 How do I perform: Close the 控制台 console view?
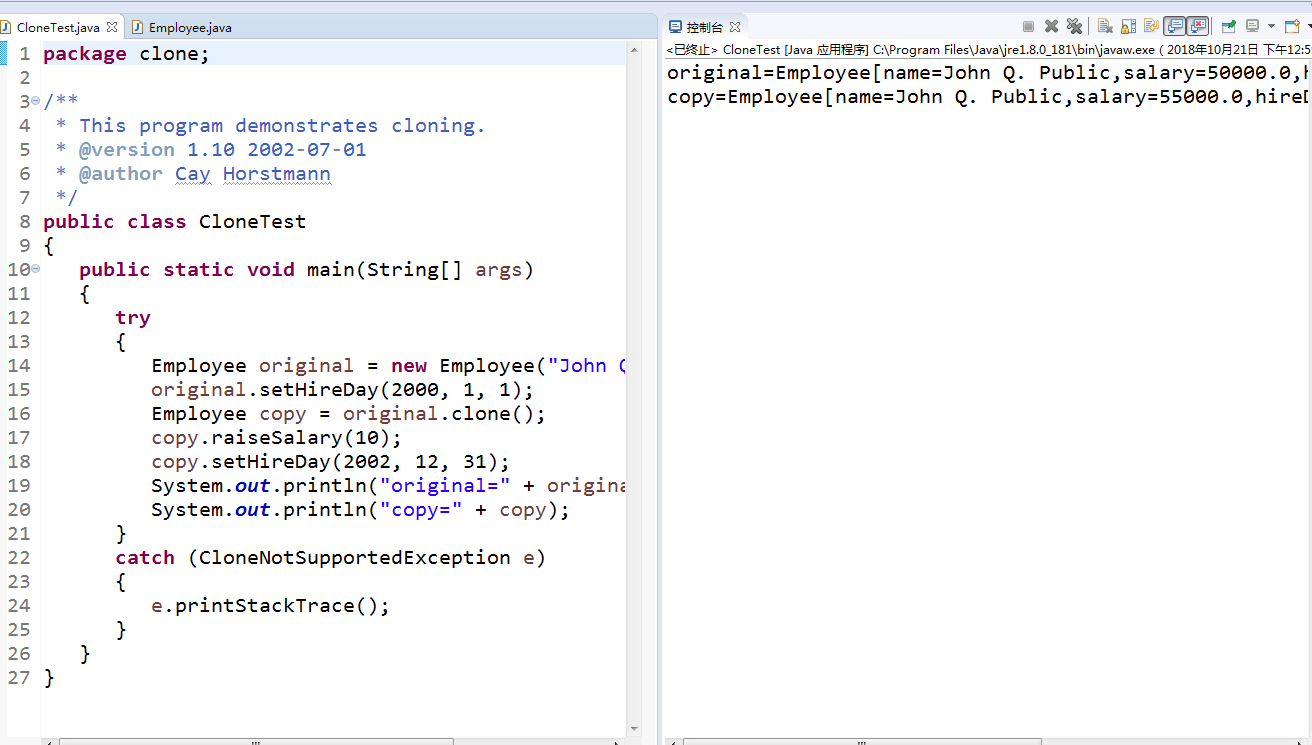pos(735,27)
